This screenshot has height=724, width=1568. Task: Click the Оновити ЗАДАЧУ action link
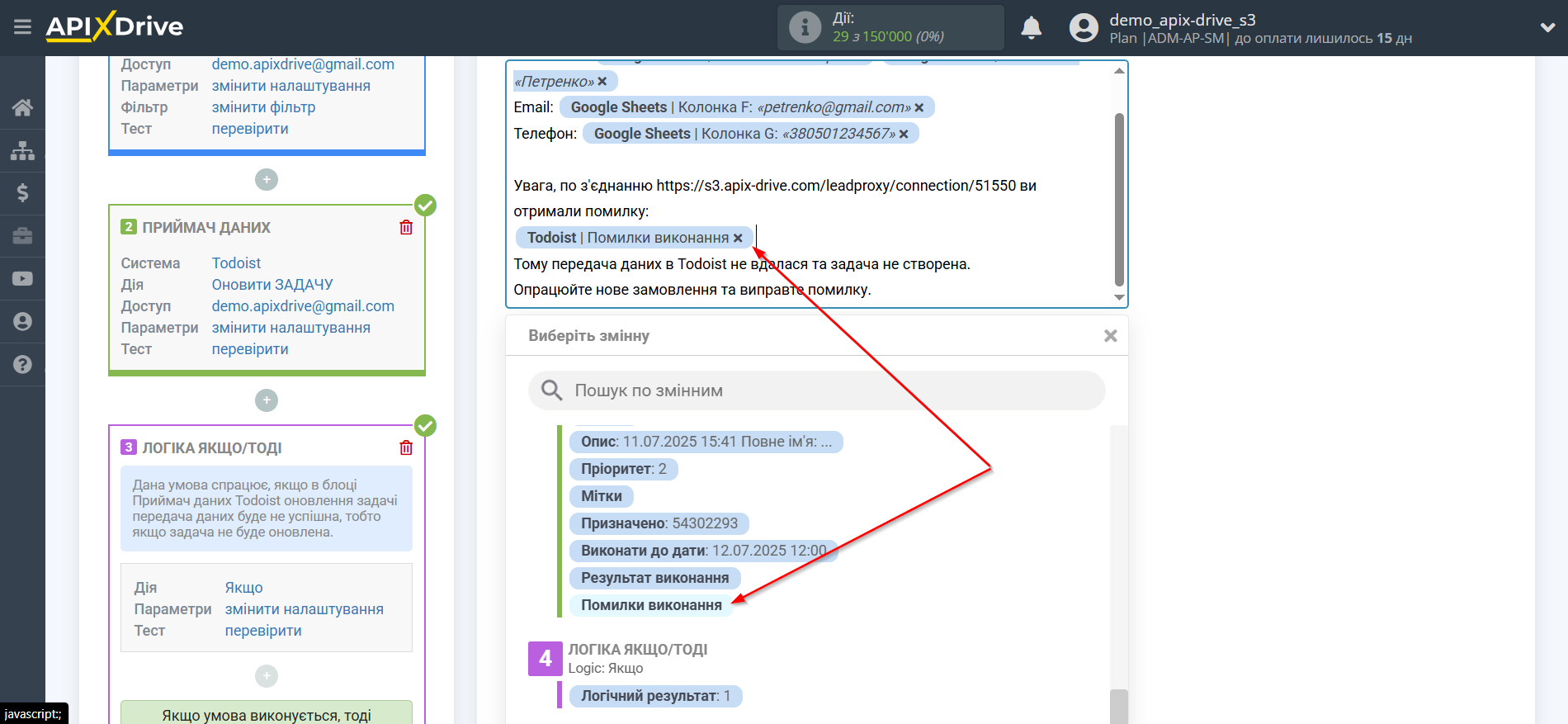click(272, 285)
